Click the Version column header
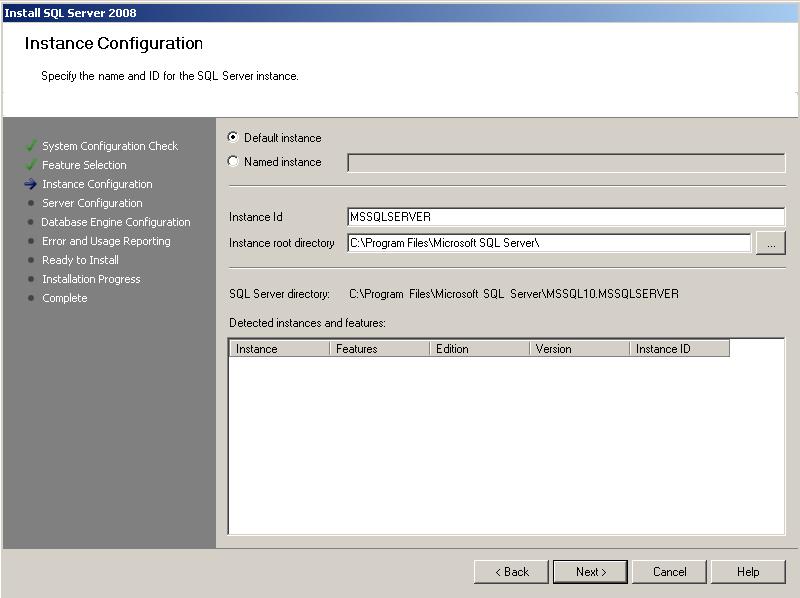Image resolution: width=800 pixels, height=598 pixels. [x=579, y=348]
